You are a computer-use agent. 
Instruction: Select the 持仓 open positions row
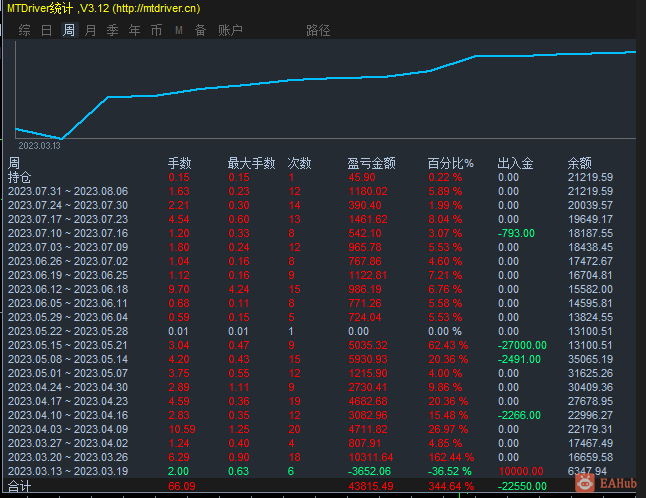pos(310,178)
